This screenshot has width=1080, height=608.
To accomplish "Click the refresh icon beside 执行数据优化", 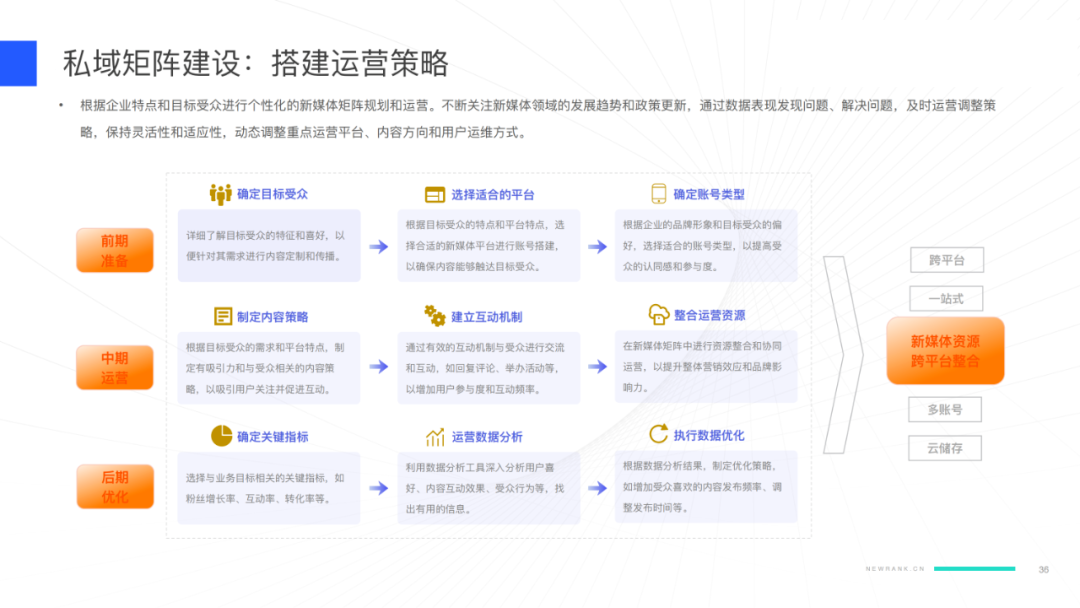I will (x=658, y=434).
